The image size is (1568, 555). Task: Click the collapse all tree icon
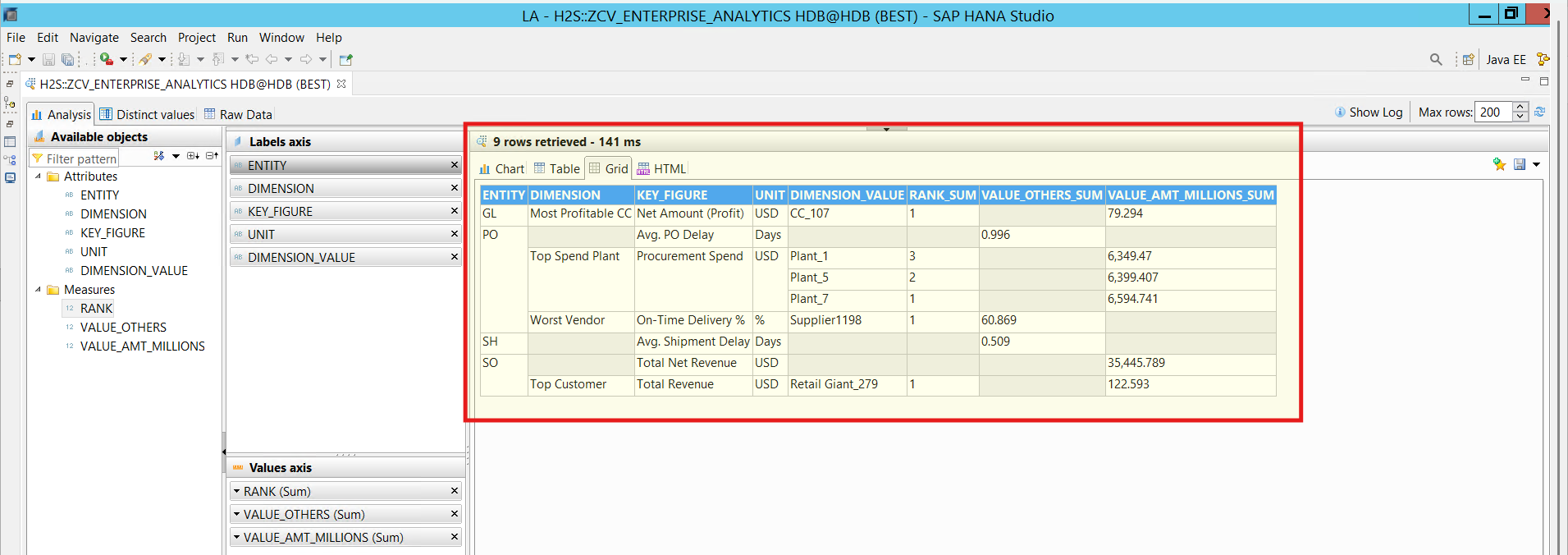pos(211,156)
